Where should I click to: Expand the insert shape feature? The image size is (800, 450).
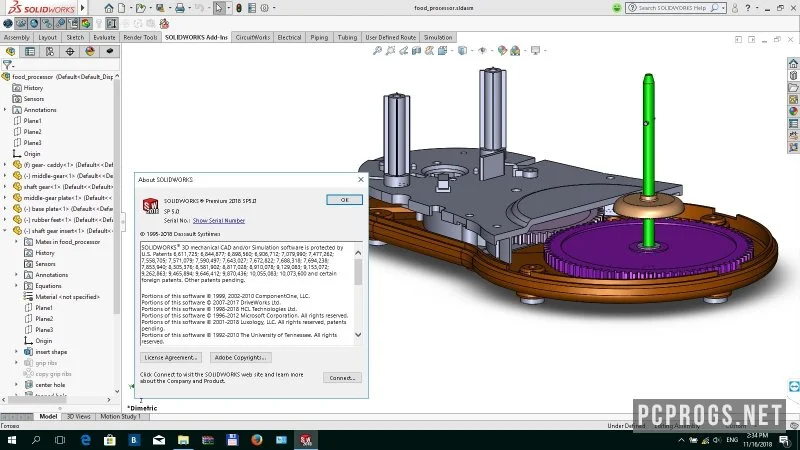pyautogui.click(x=16, y=352)
